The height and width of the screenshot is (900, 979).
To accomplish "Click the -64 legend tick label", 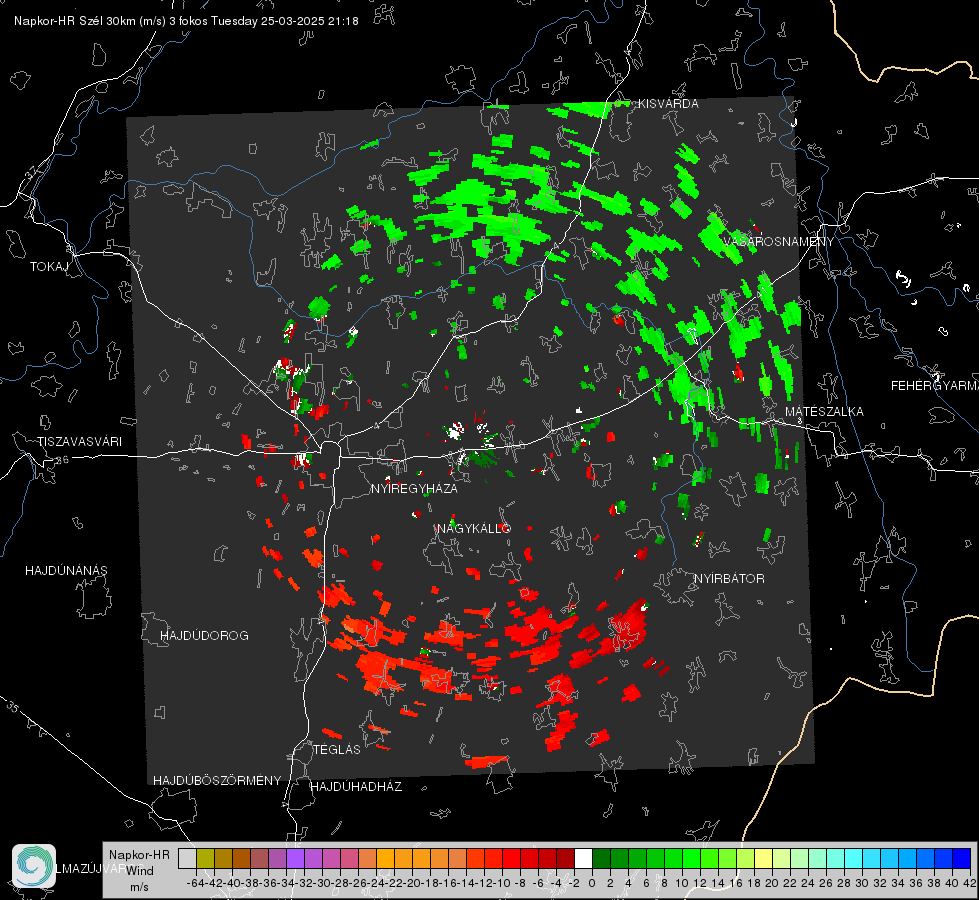I will 195,883.
